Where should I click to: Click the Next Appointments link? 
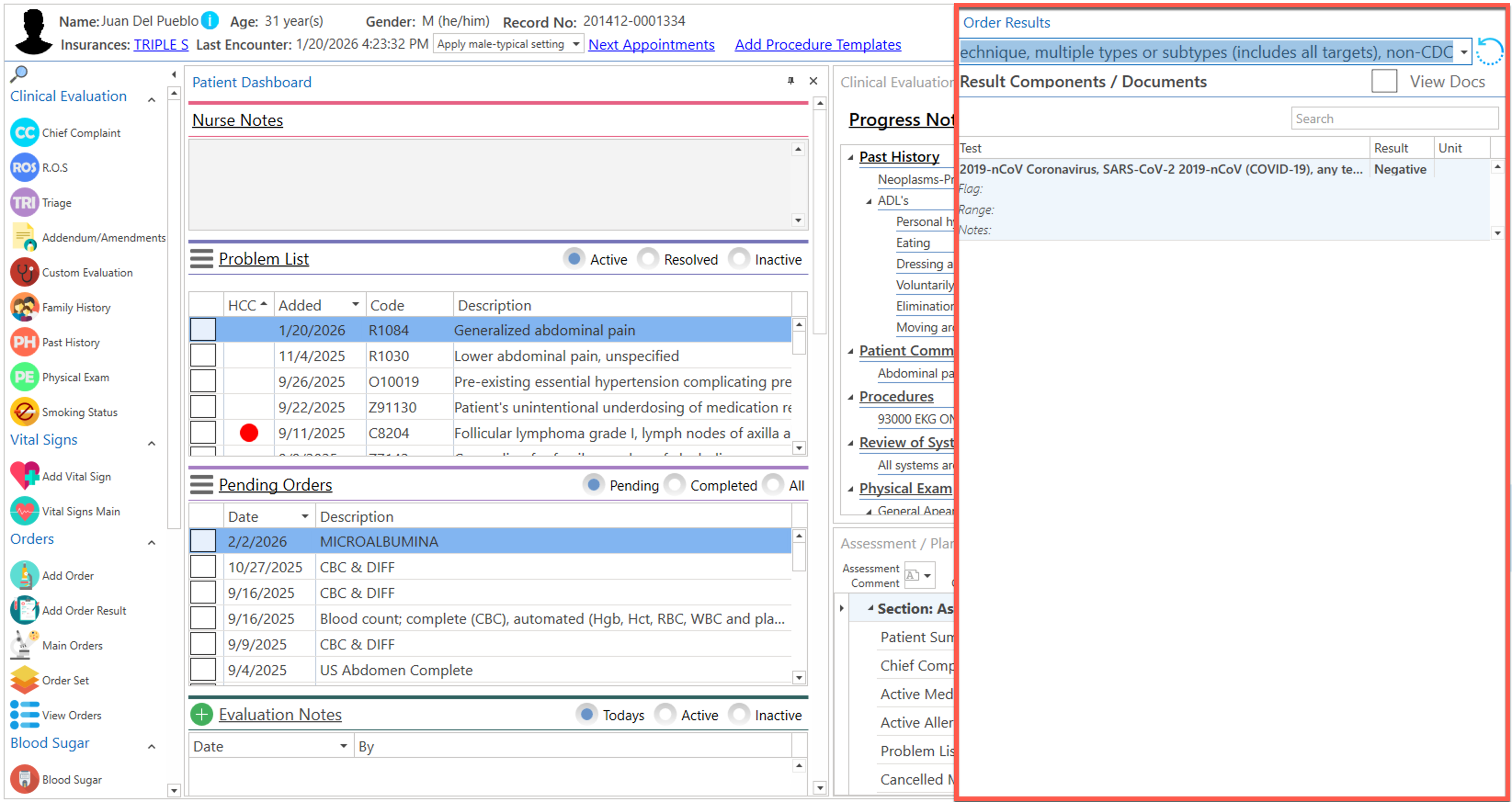[x=651, y=45]
